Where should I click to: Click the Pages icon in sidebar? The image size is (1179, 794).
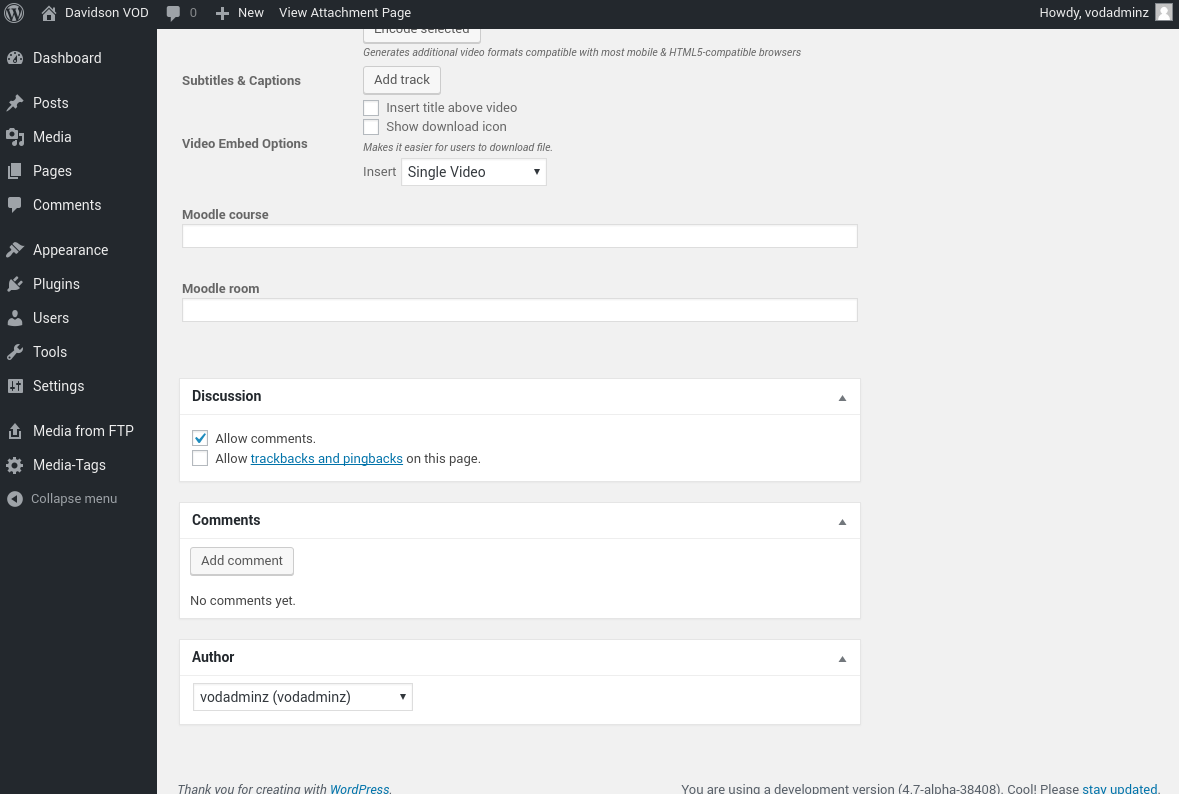[15, 171]
